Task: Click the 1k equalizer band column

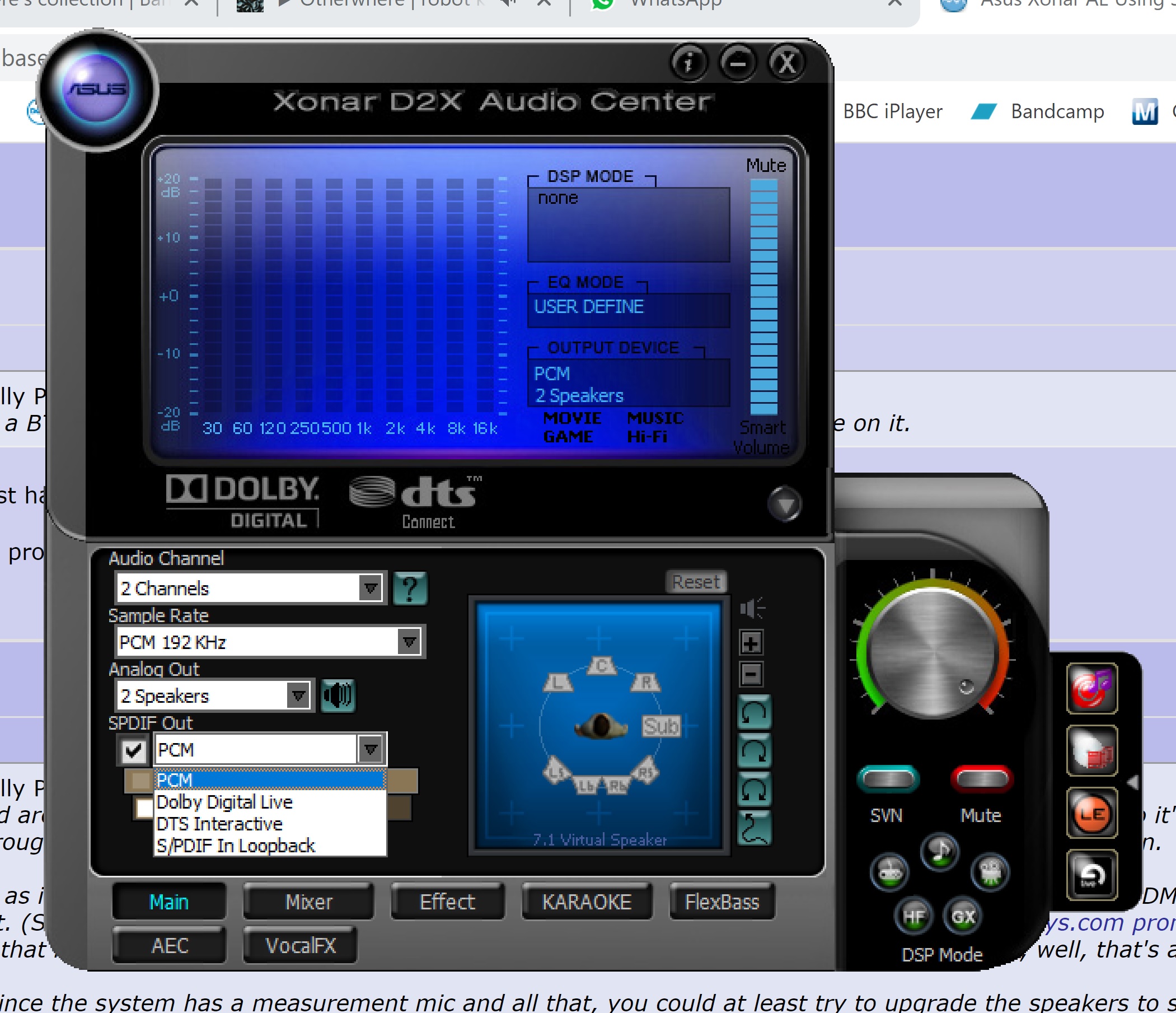Action: 364,295
